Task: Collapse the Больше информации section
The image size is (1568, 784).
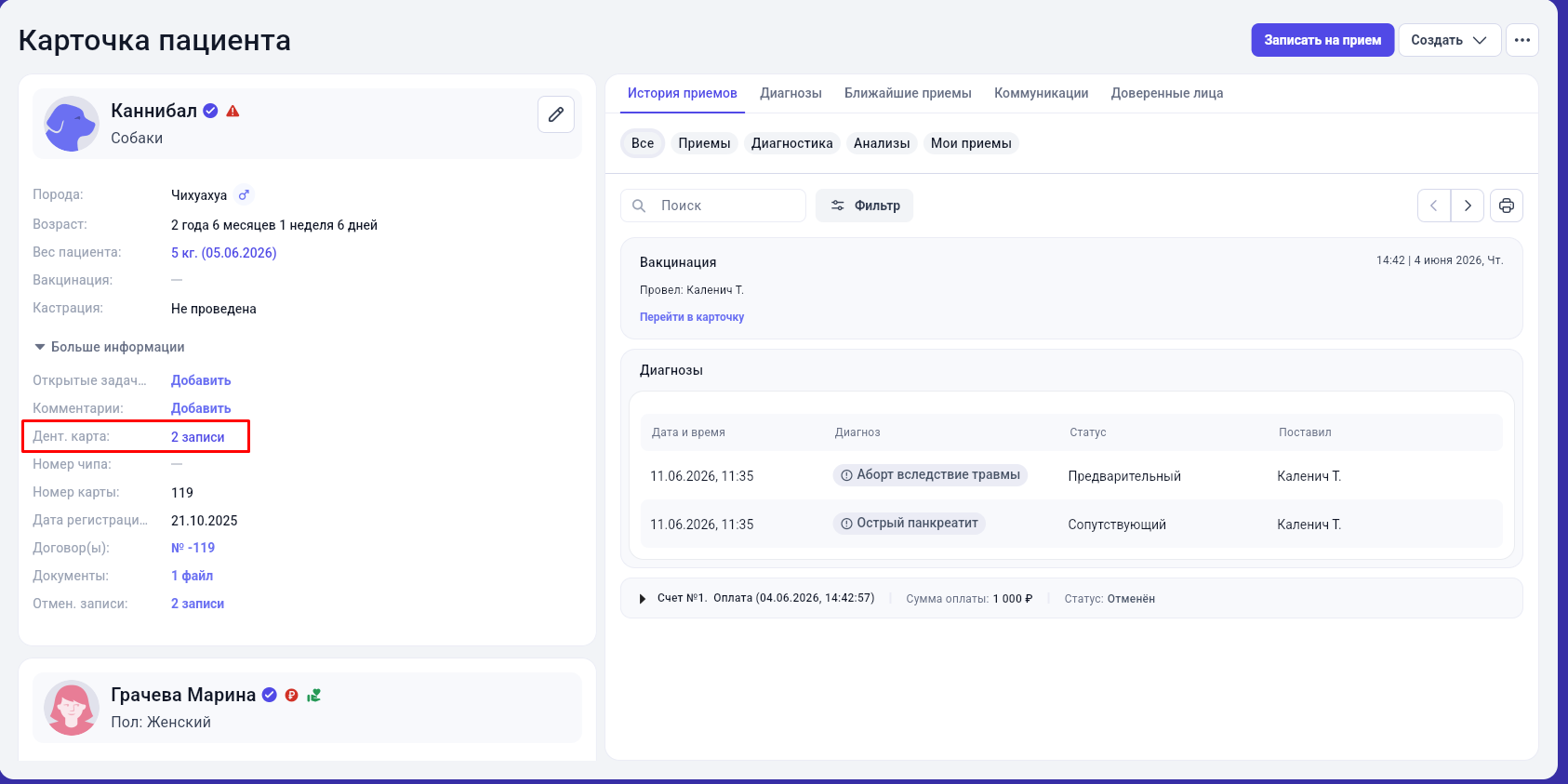Action: click(x=109, y=347)
